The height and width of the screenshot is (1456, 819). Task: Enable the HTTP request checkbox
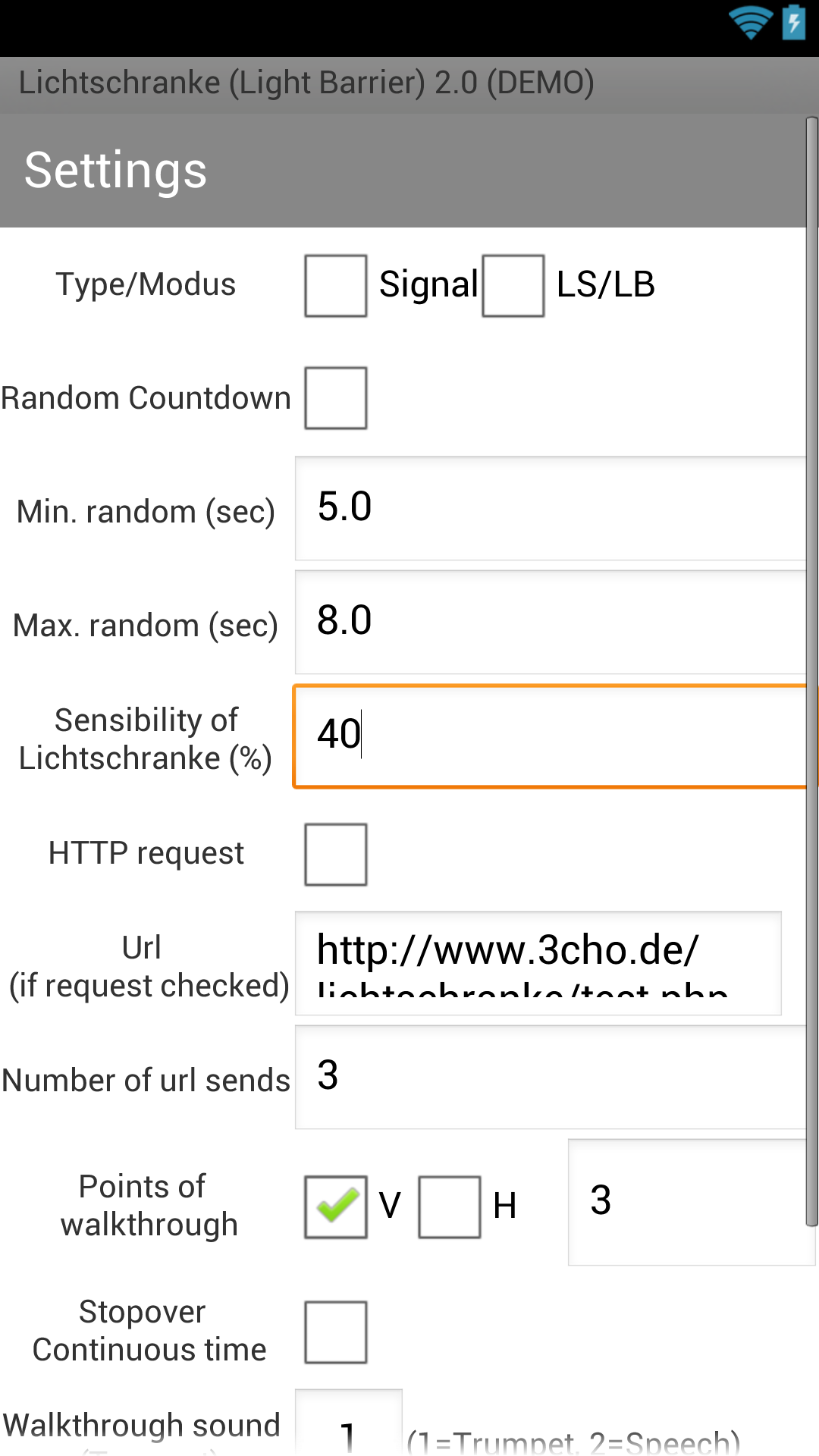[x=336, y=854]
